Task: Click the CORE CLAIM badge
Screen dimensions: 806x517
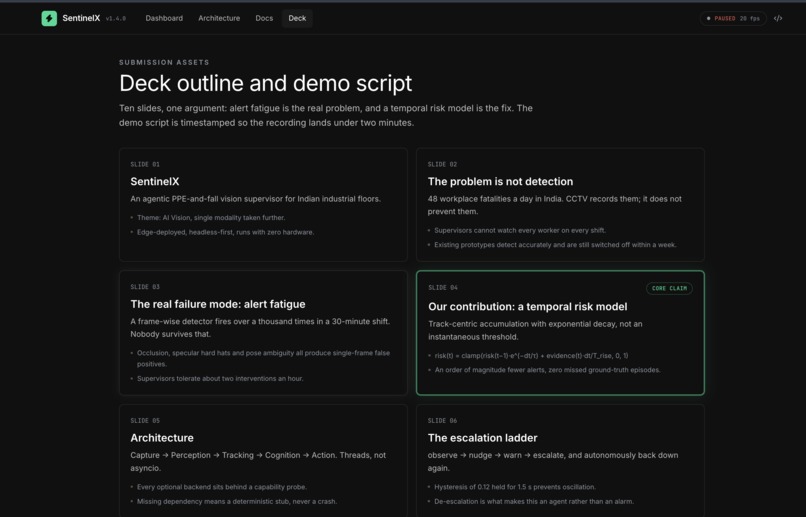Action: 669,288
